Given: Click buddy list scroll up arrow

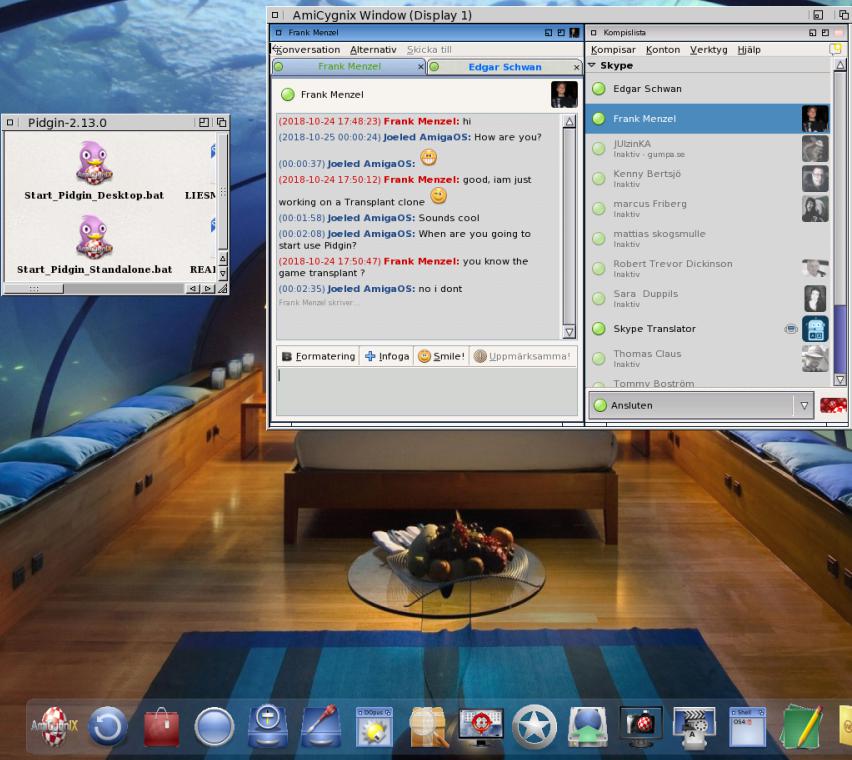Looking at the screenshot, I should [840, 65].
